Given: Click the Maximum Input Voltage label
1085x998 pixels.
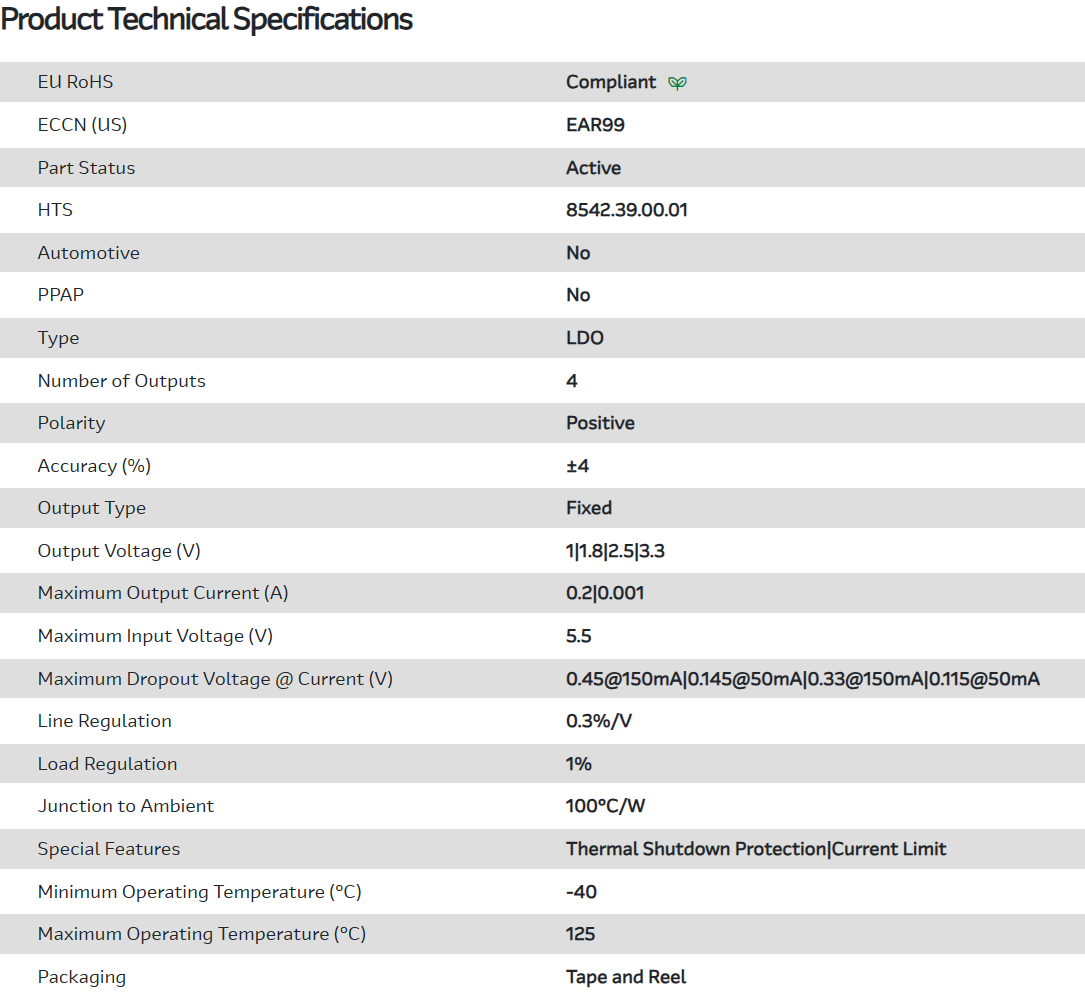Looking at the screenshot, I should (155, 636).
